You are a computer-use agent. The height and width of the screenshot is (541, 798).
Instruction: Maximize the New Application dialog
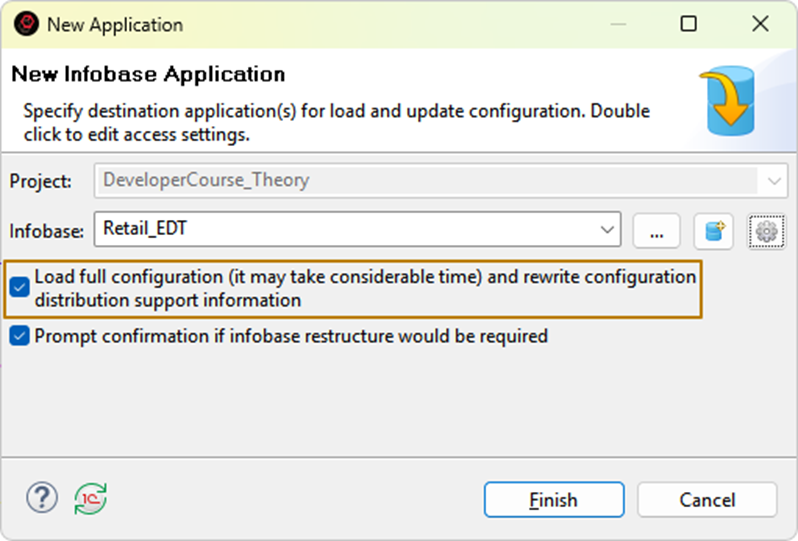[688, 25]
